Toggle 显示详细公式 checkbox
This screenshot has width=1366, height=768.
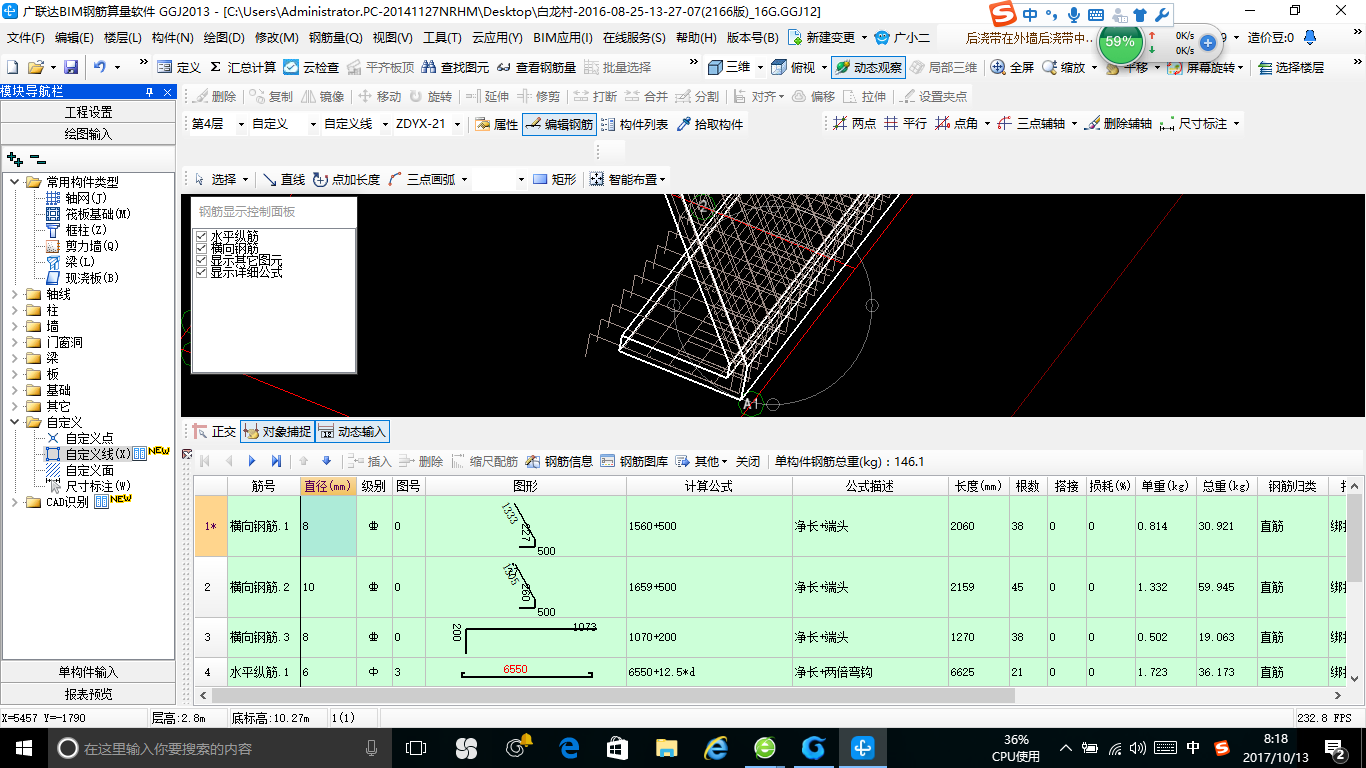pos(201,272)
